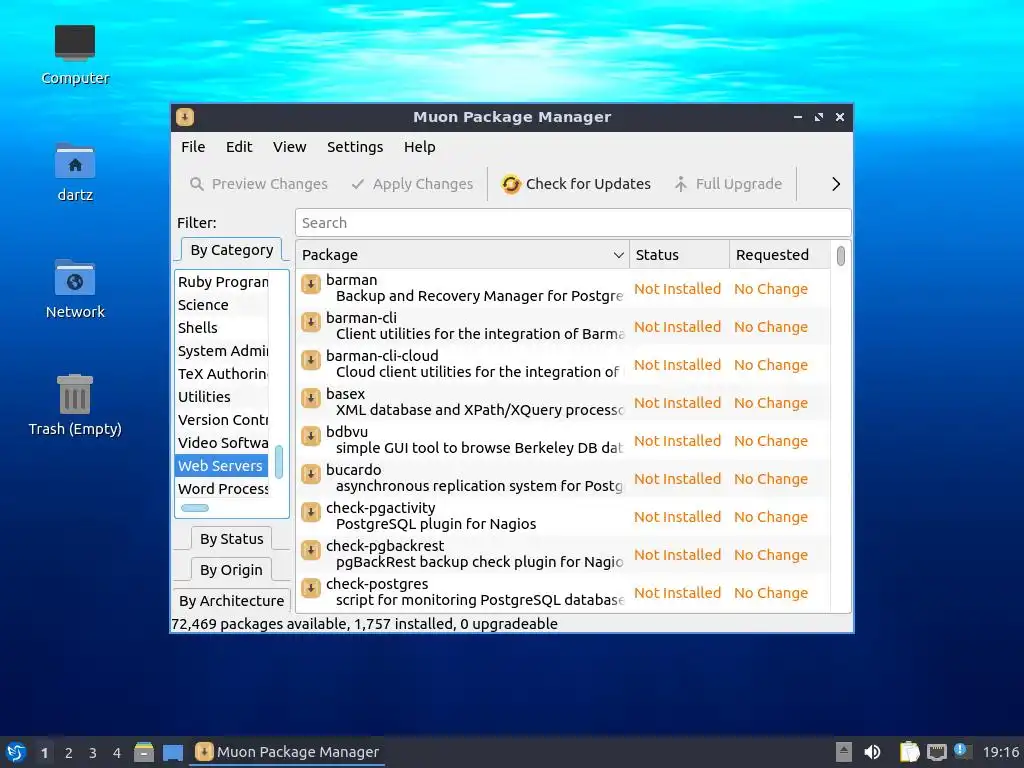Switch to workspace 2 in the pager
The height and width of the screenshot is (768, 1024).
tap(69, 753)
